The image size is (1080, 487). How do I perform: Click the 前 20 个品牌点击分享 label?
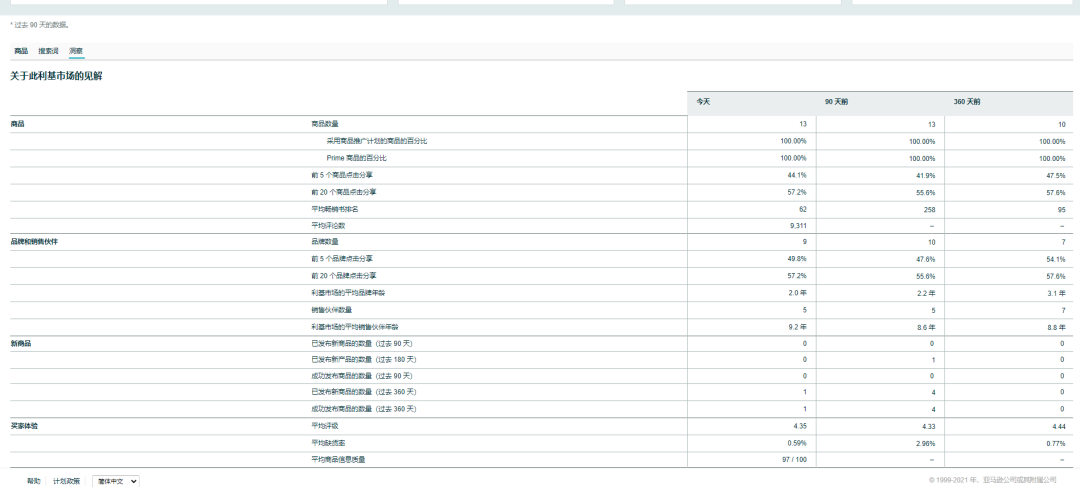[344, 276]
